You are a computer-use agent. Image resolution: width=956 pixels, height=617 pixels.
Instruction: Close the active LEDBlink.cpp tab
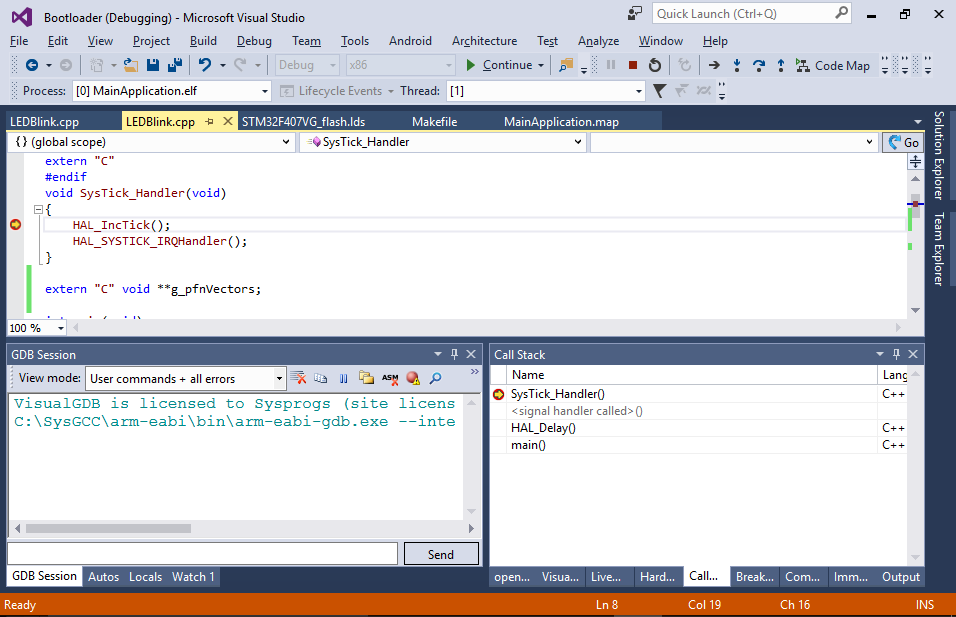coord(227,121)
